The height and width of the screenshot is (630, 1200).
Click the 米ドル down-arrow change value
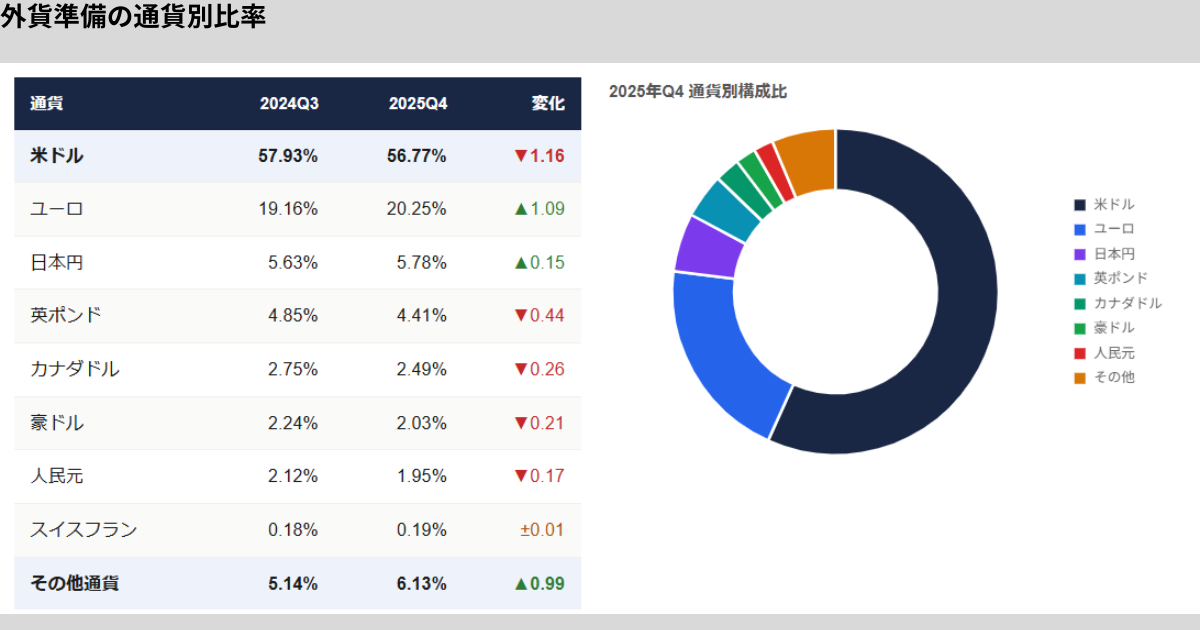539,156
